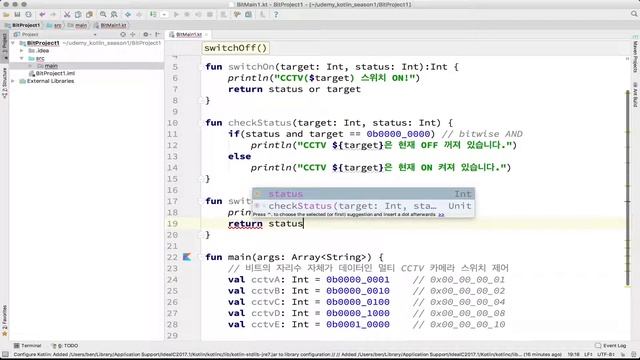Click the Copy toolbar icon

78,15
